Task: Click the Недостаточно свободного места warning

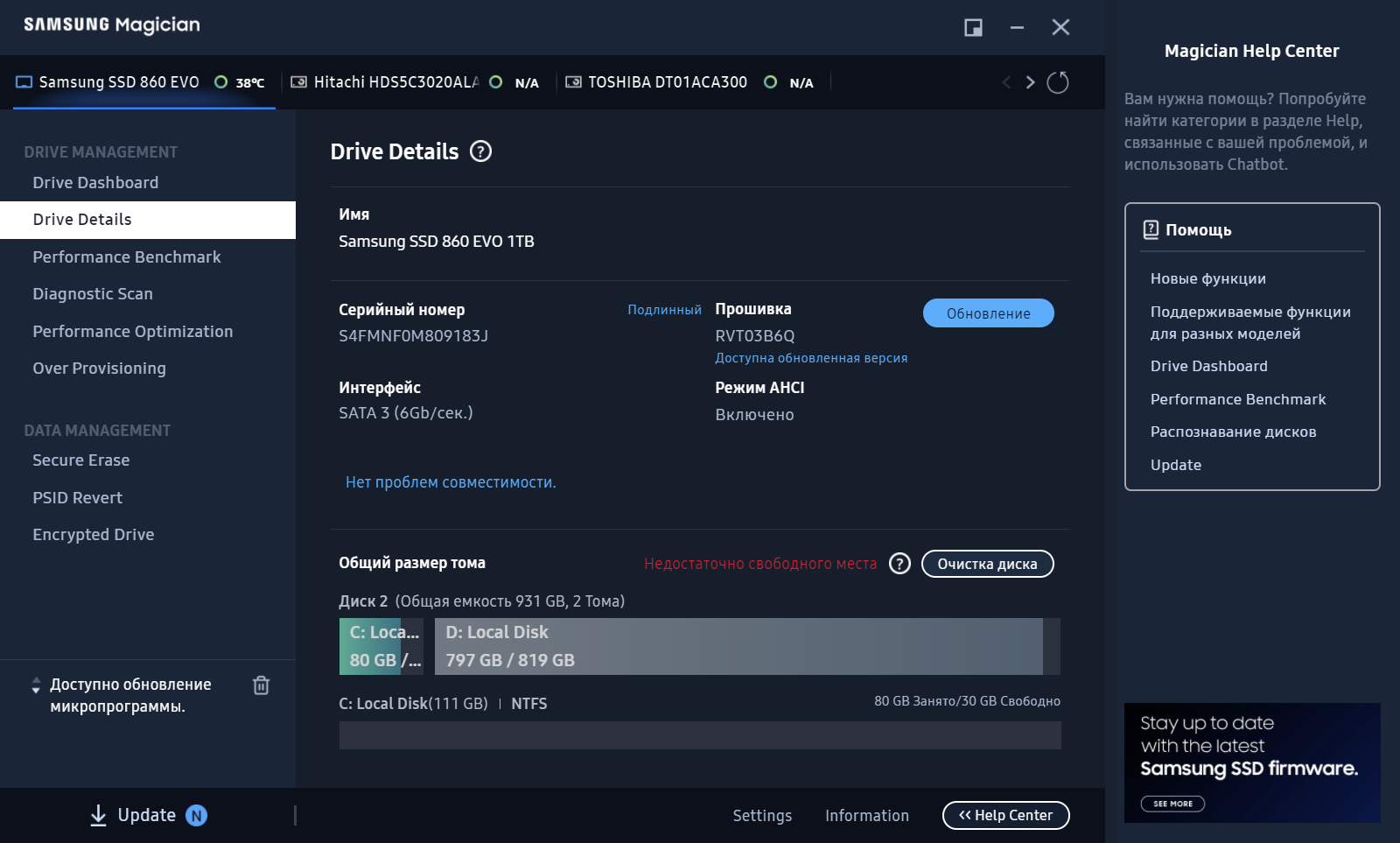Action: 760,564
